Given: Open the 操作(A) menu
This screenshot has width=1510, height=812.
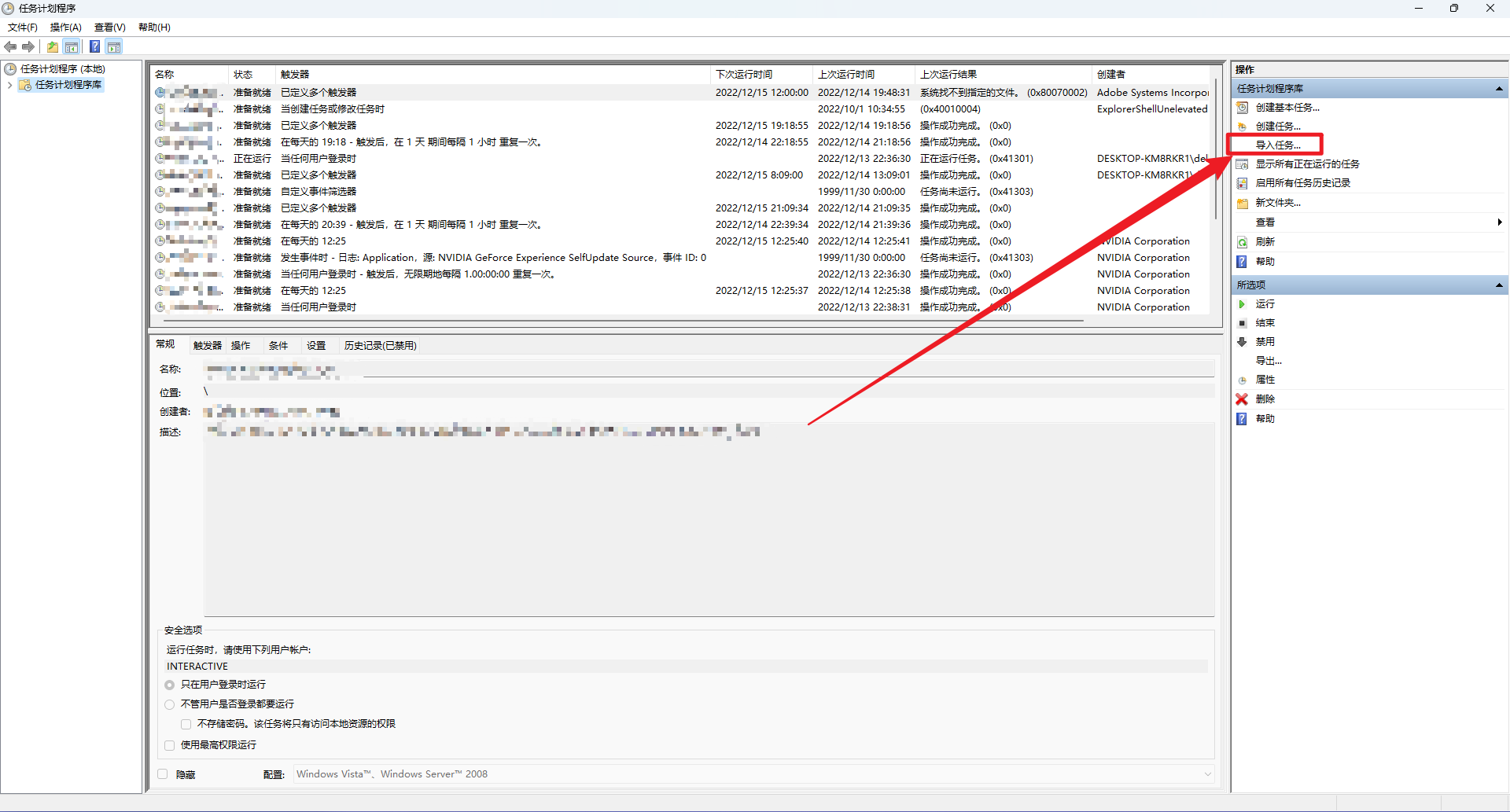Looking at the screenshot, I should (x=66, y=28).
